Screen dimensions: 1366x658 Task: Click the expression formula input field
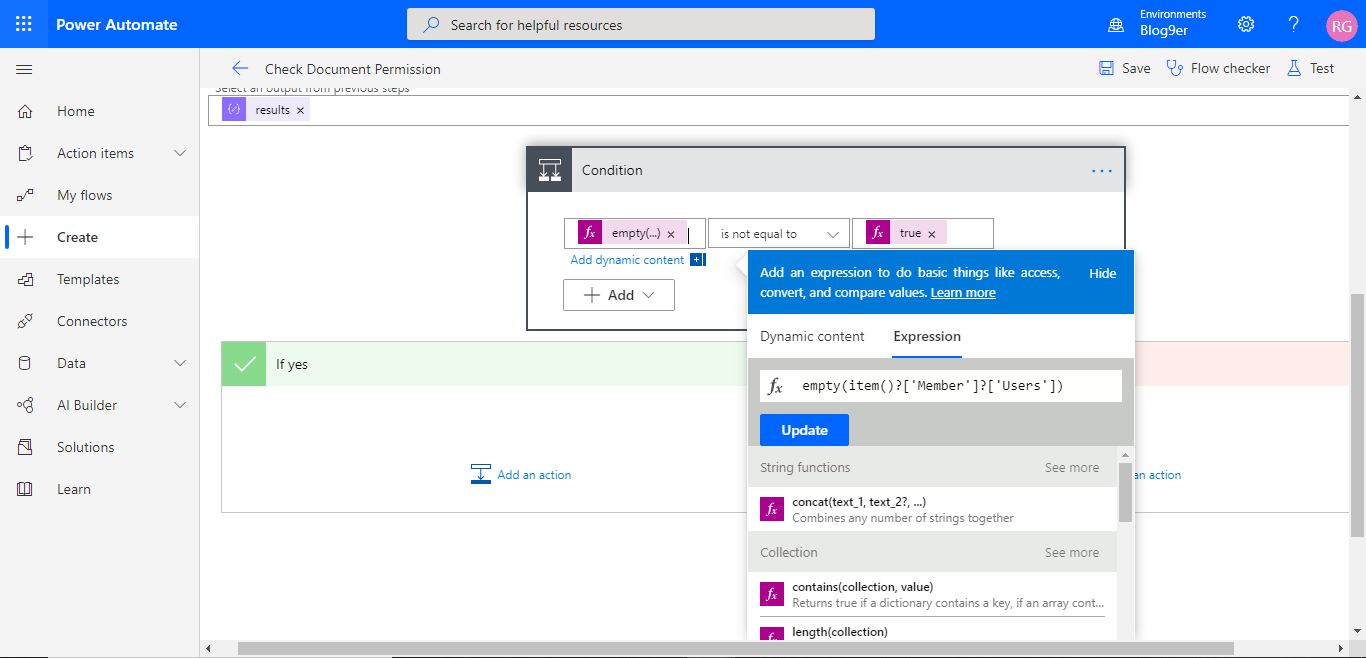(x=940, y=386)
